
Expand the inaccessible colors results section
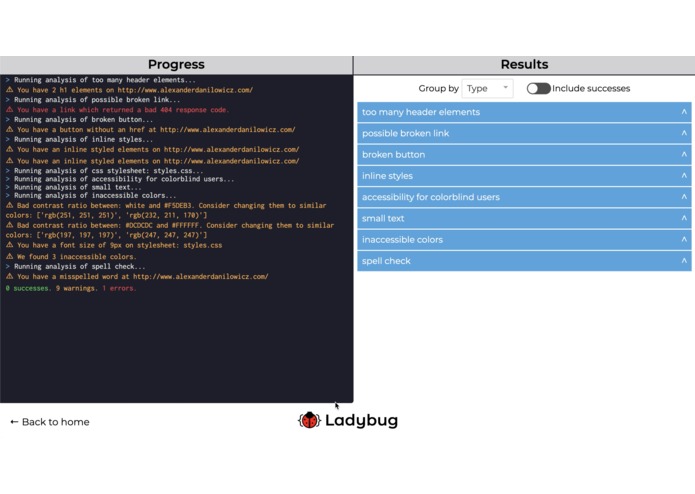[524, 240]
